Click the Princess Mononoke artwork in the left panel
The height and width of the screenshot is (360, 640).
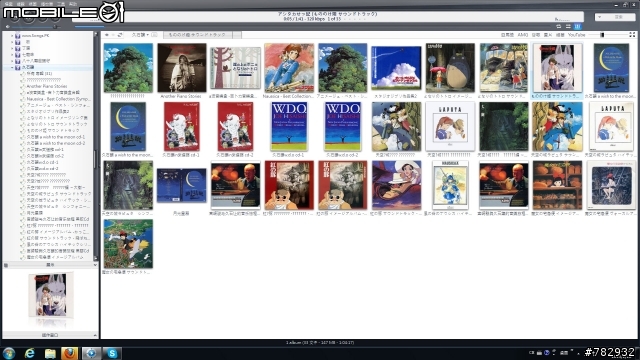click(x=51, y=295)
